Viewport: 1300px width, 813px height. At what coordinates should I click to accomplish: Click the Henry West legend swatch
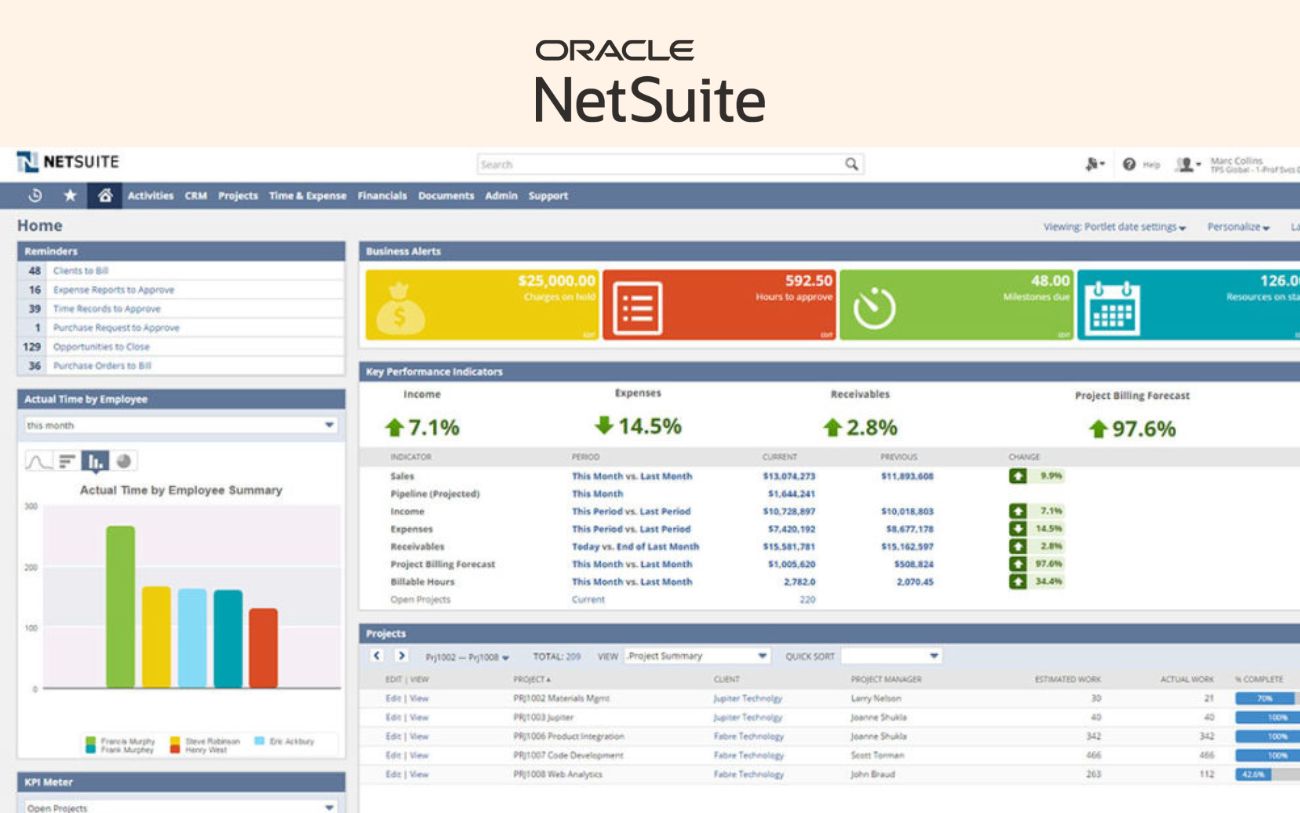click(x=175, y=749)
